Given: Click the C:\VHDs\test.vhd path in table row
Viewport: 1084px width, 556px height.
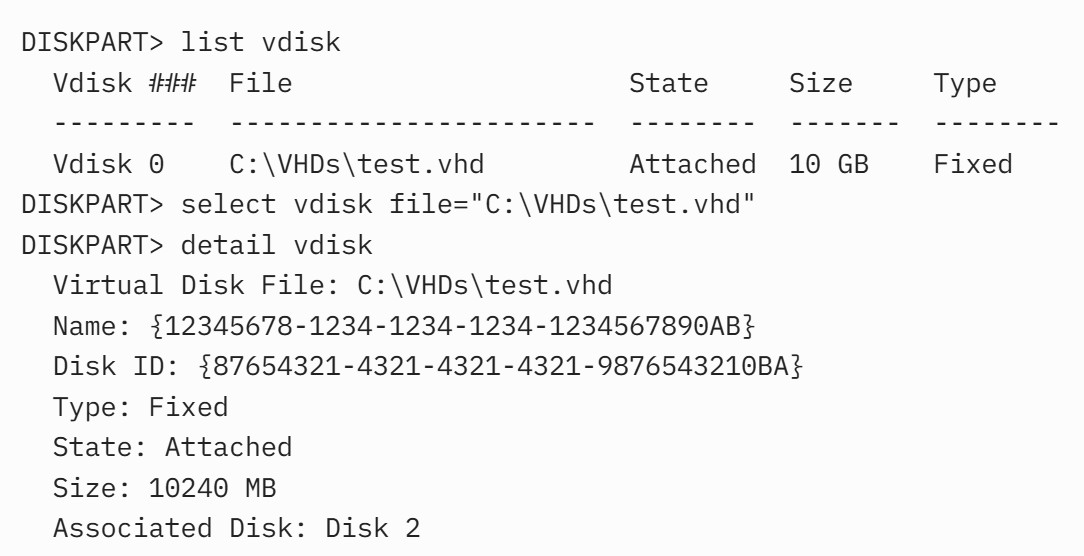Looking at the screenshot, I should (357, 165).
